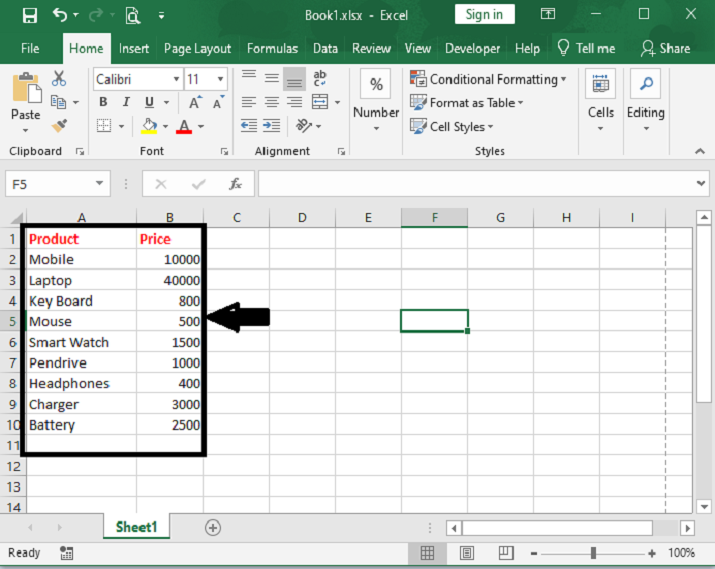
Task: Switch to the Insert tab
Action: [x=134, y=48]
